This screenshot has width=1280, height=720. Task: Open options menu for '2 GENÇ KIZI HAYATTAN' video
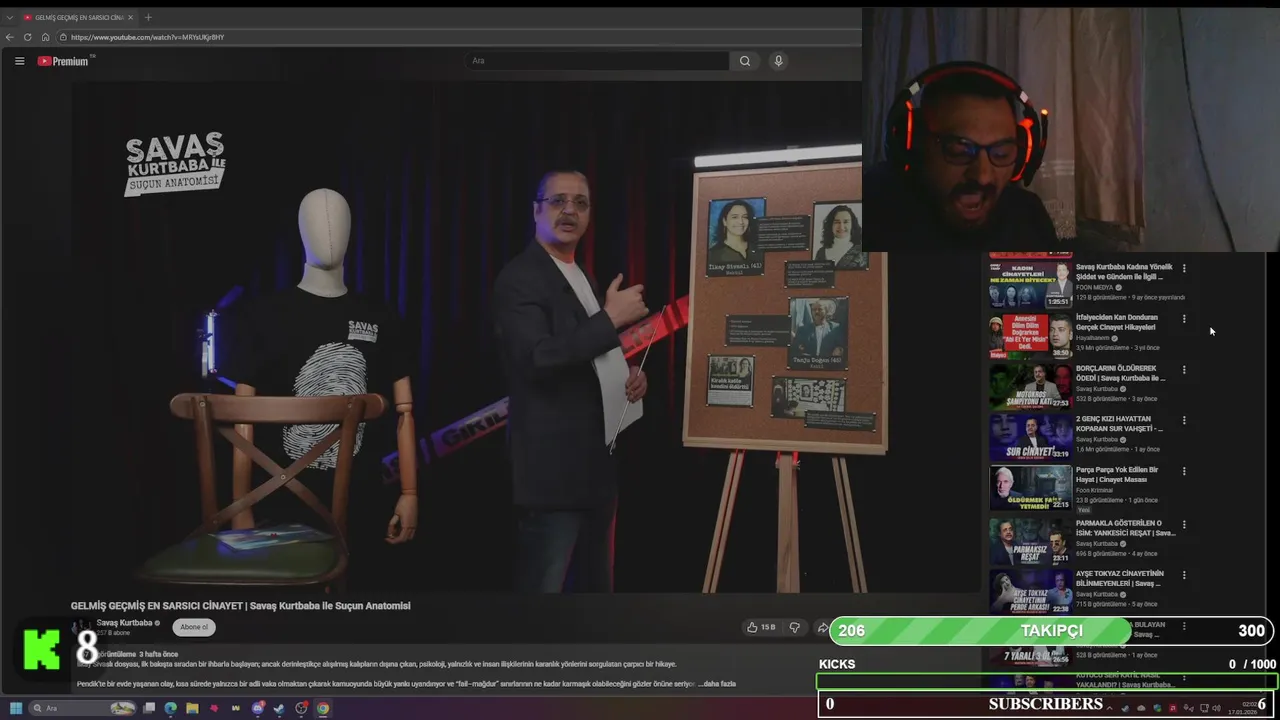point(1184,420)
